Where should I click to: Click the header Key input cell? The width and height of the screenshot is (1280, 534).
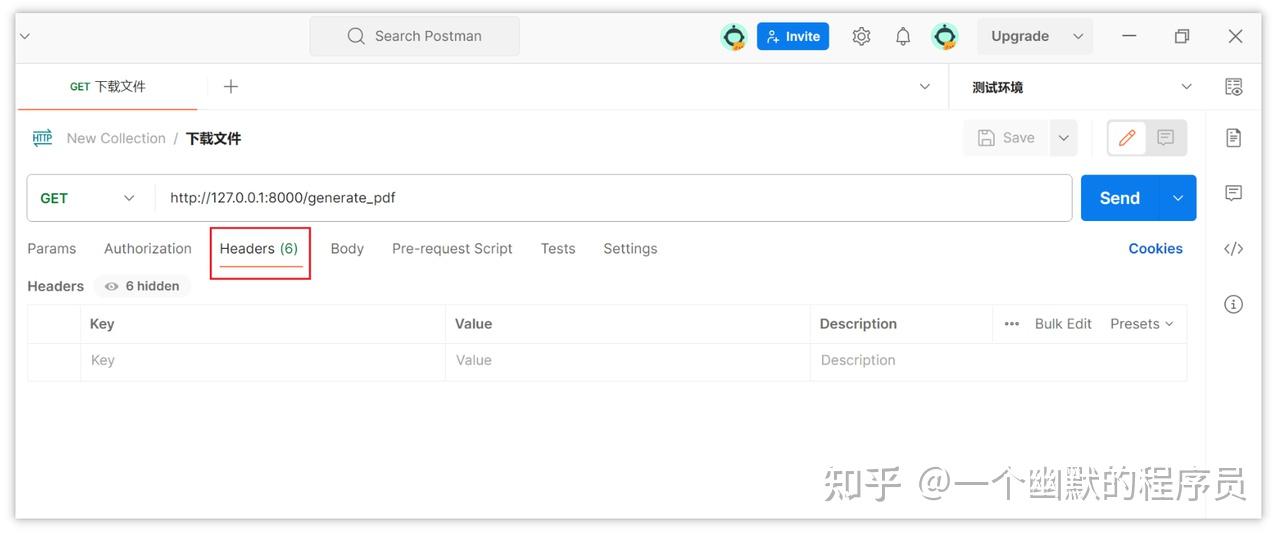pyautogui.click(x=263, y=361)
